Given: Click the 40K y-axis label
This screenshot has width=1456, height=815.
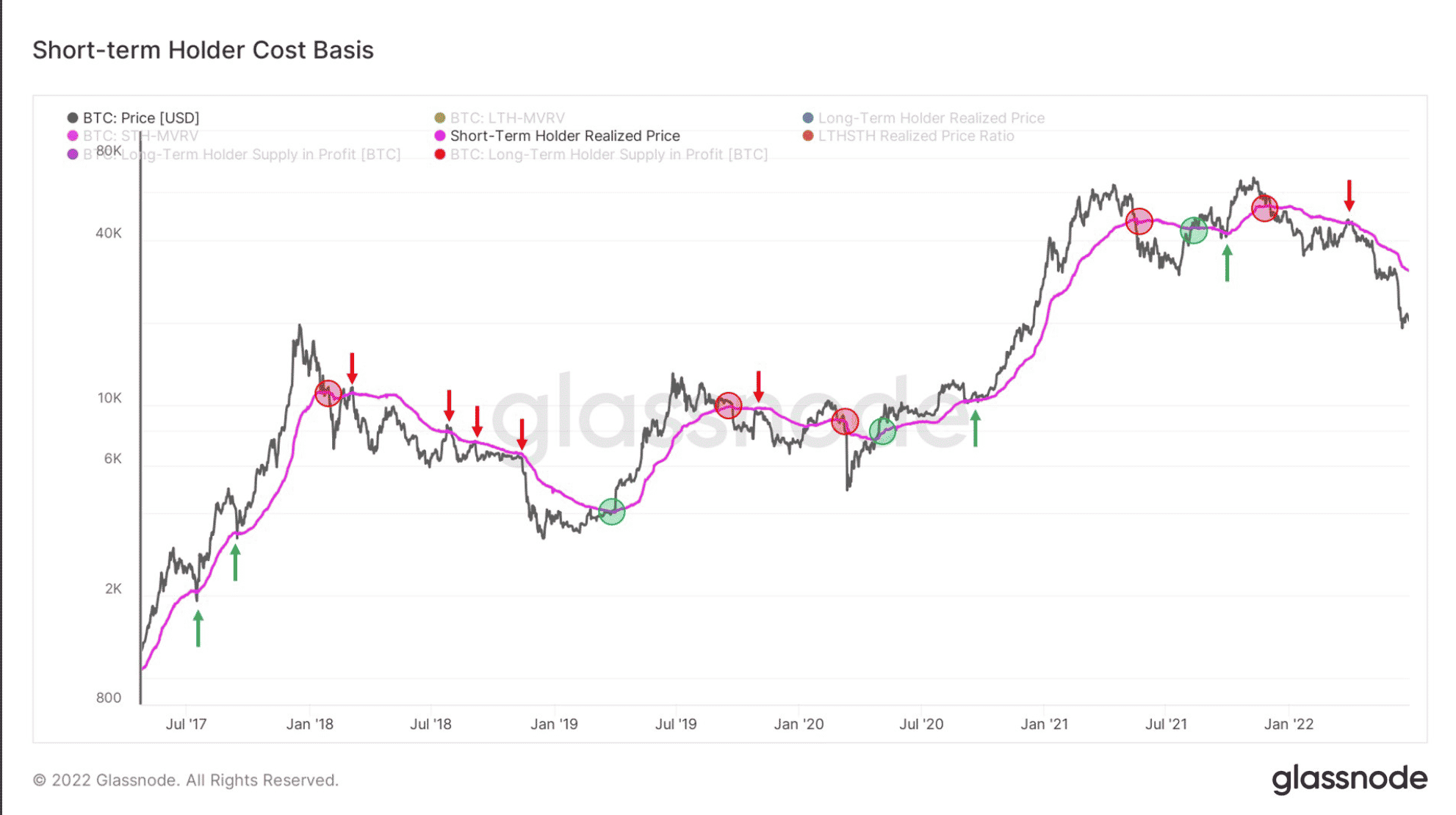Looking at the screenshot, I should click(109, 233).
